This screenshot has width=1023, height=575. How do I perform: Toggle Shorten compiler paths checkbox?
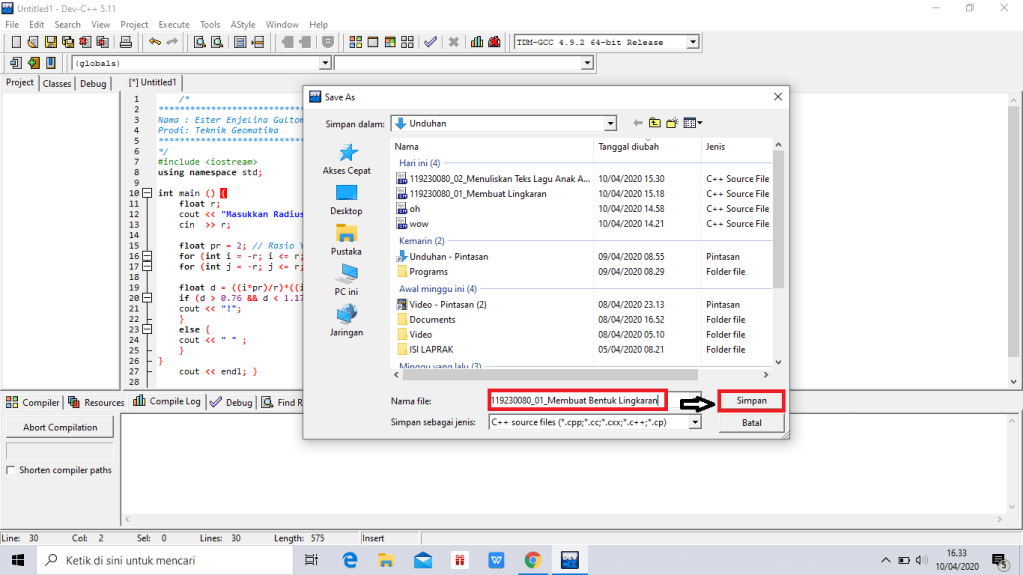[11, 470]
